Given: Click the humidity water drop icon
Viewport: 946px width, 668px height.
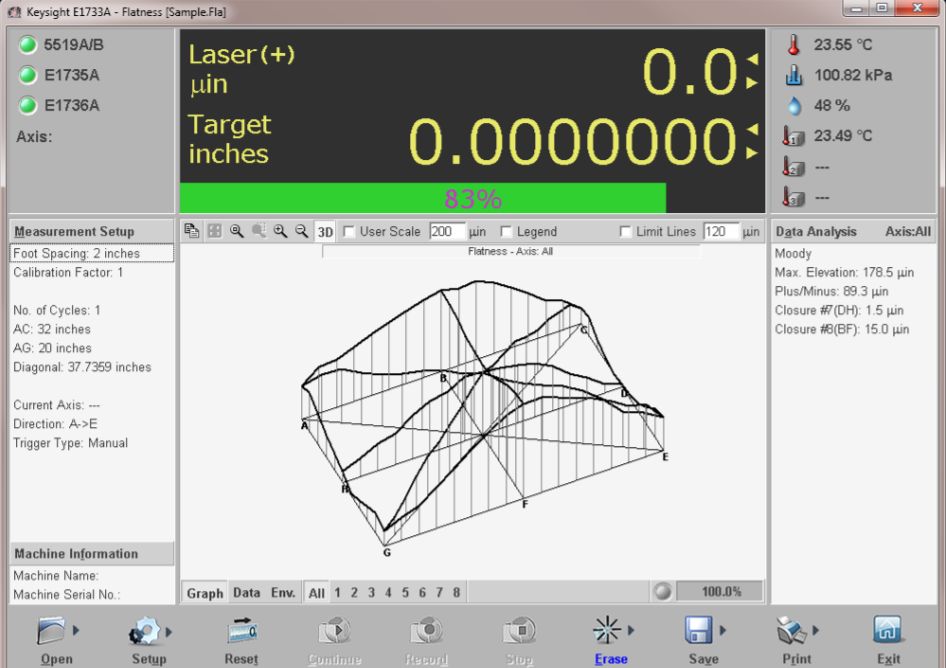Looking at the screenshot, I should [793, 105].
